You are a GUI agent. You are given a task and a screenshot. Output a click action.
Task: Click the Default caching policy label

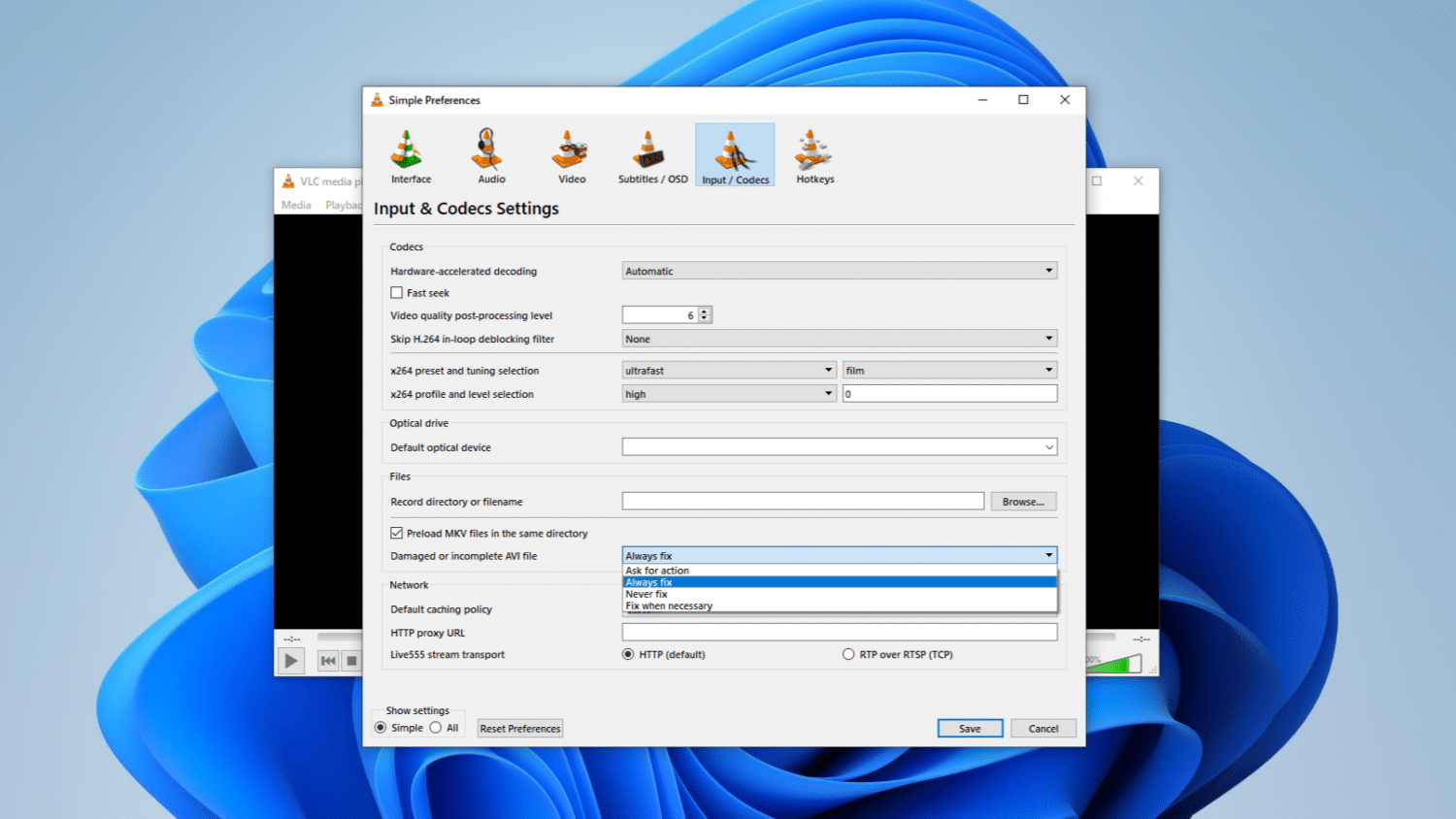[x=441, y=609]
